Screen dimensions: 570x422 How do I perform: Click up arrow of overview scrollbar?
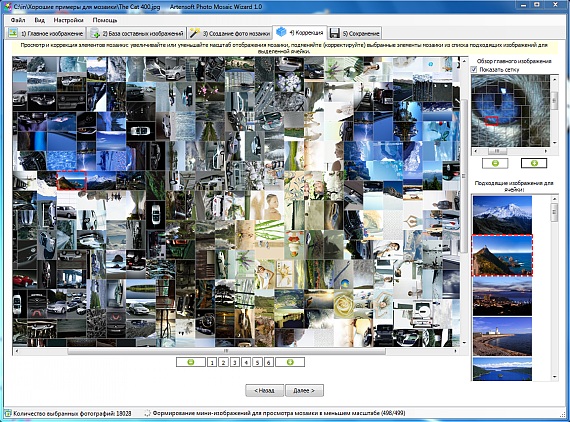[554, 79]
